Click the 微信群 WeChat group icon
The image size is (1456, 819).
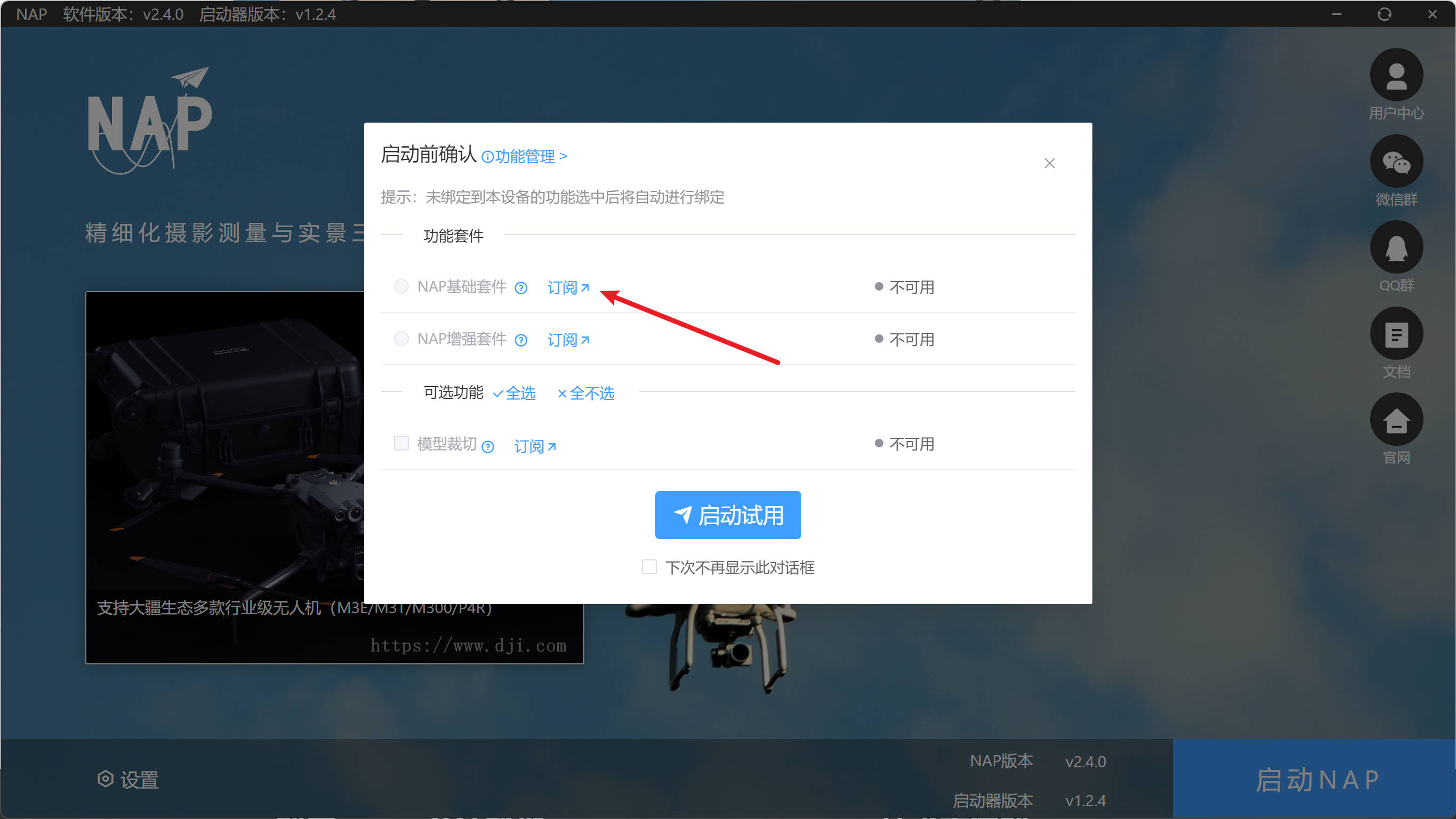1396,162
